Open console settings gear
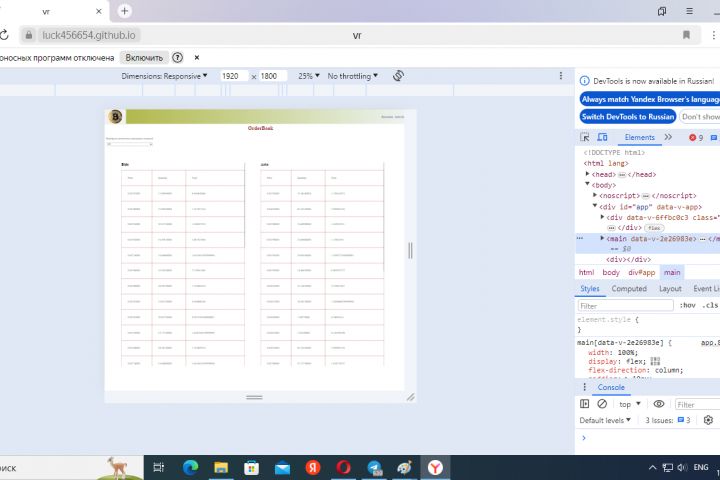 (708, 420)
